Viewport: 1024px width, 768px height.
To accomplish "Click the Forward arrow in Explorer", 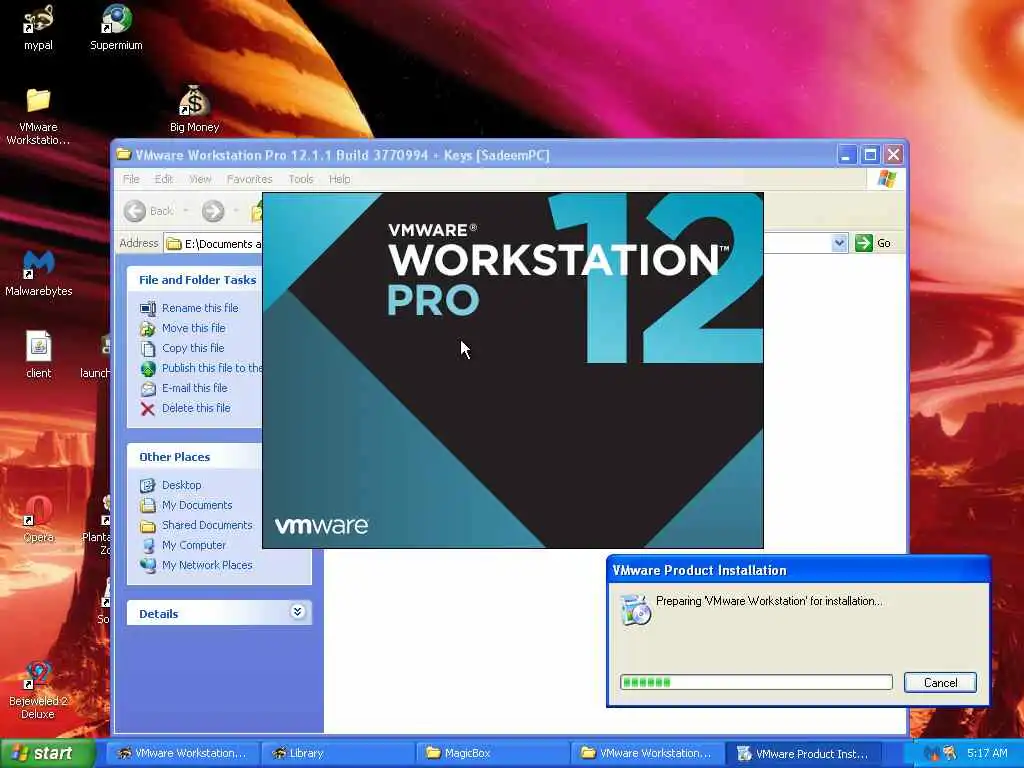I will [x=213, y=211].
